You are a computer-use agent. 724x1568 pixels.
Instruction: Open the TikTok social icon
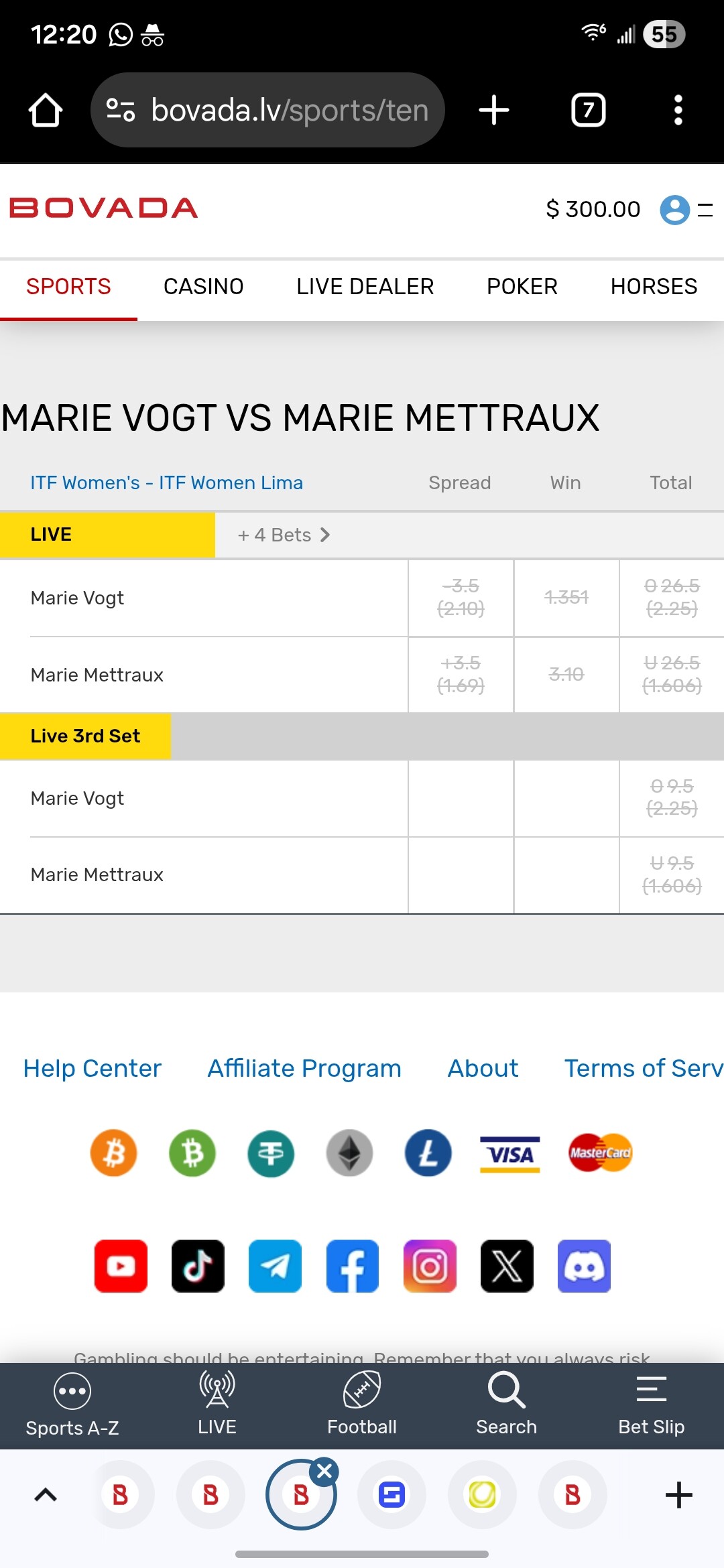tap(198, 1266)
